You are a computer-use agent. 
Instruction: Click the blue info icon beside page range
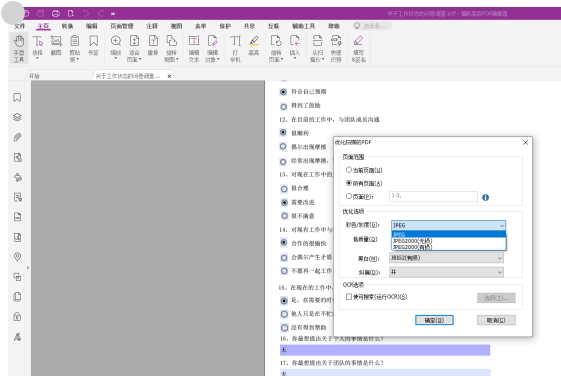pos(485,197)
